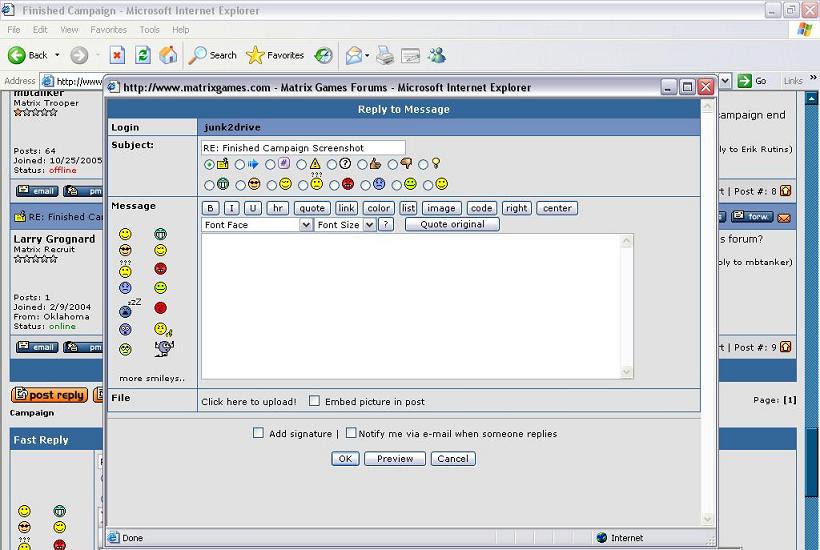The width and height of the screenshot is (820, 550).
Task: Select the thumbs down post icon radio
Action: 392,165
